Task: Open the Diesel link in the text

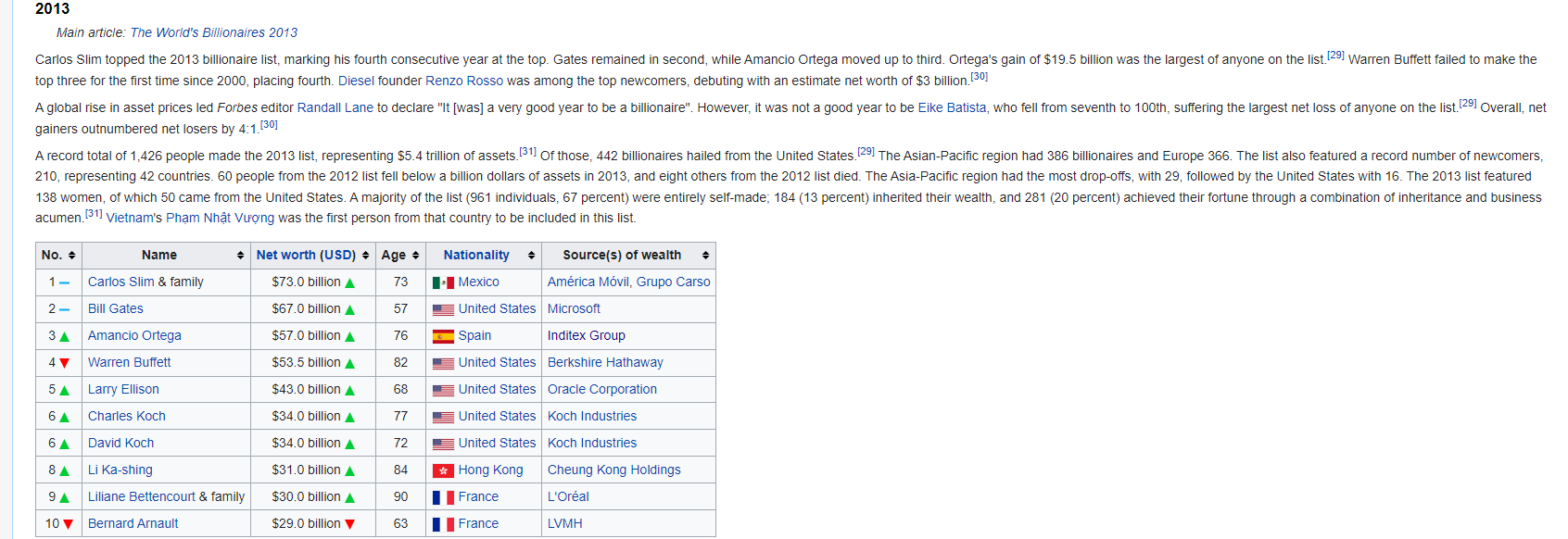Action: pos(356,81)
